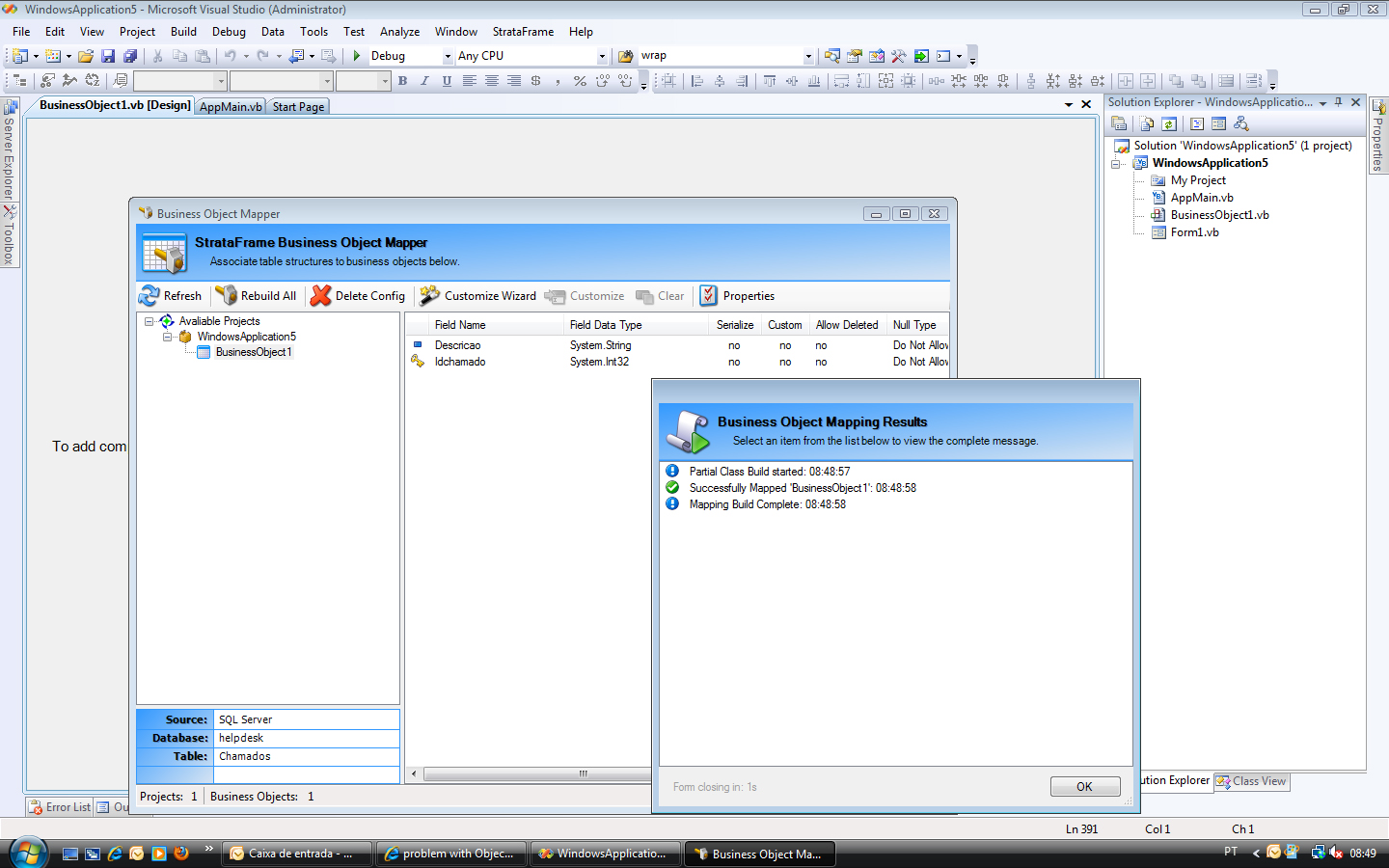1389x868 pixels.
Task: Collapse the Available Projects tree node
Action: pos(150,321)
